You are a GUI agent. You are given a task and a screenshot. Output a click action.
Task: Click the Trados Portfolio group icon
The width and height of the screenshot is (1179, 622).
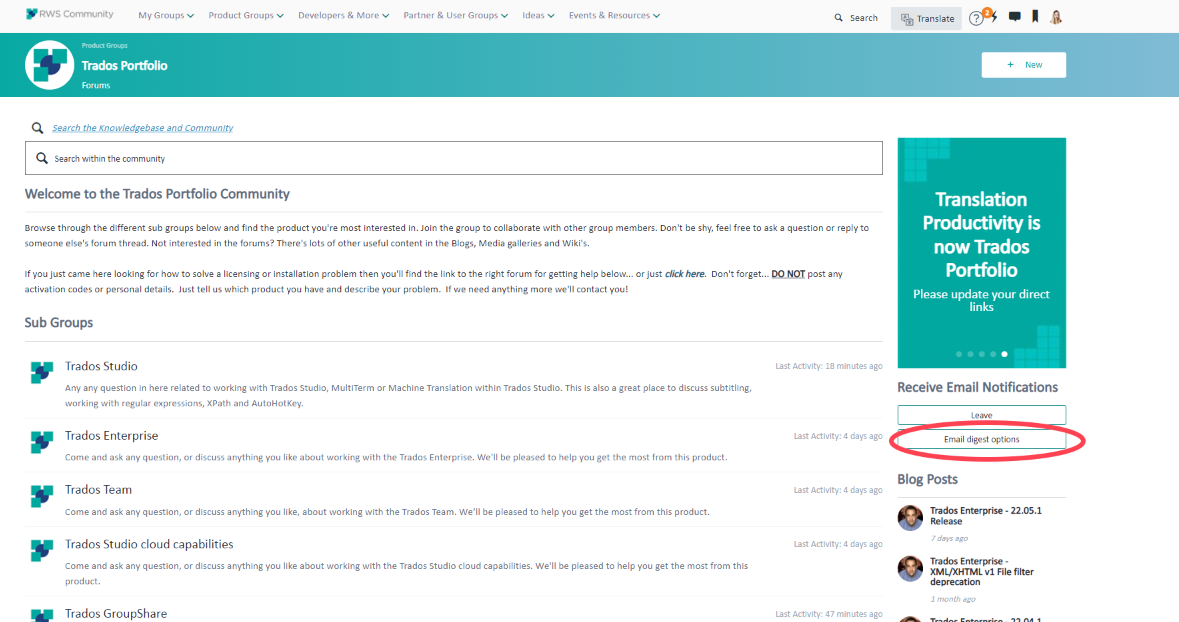[48, 65]
